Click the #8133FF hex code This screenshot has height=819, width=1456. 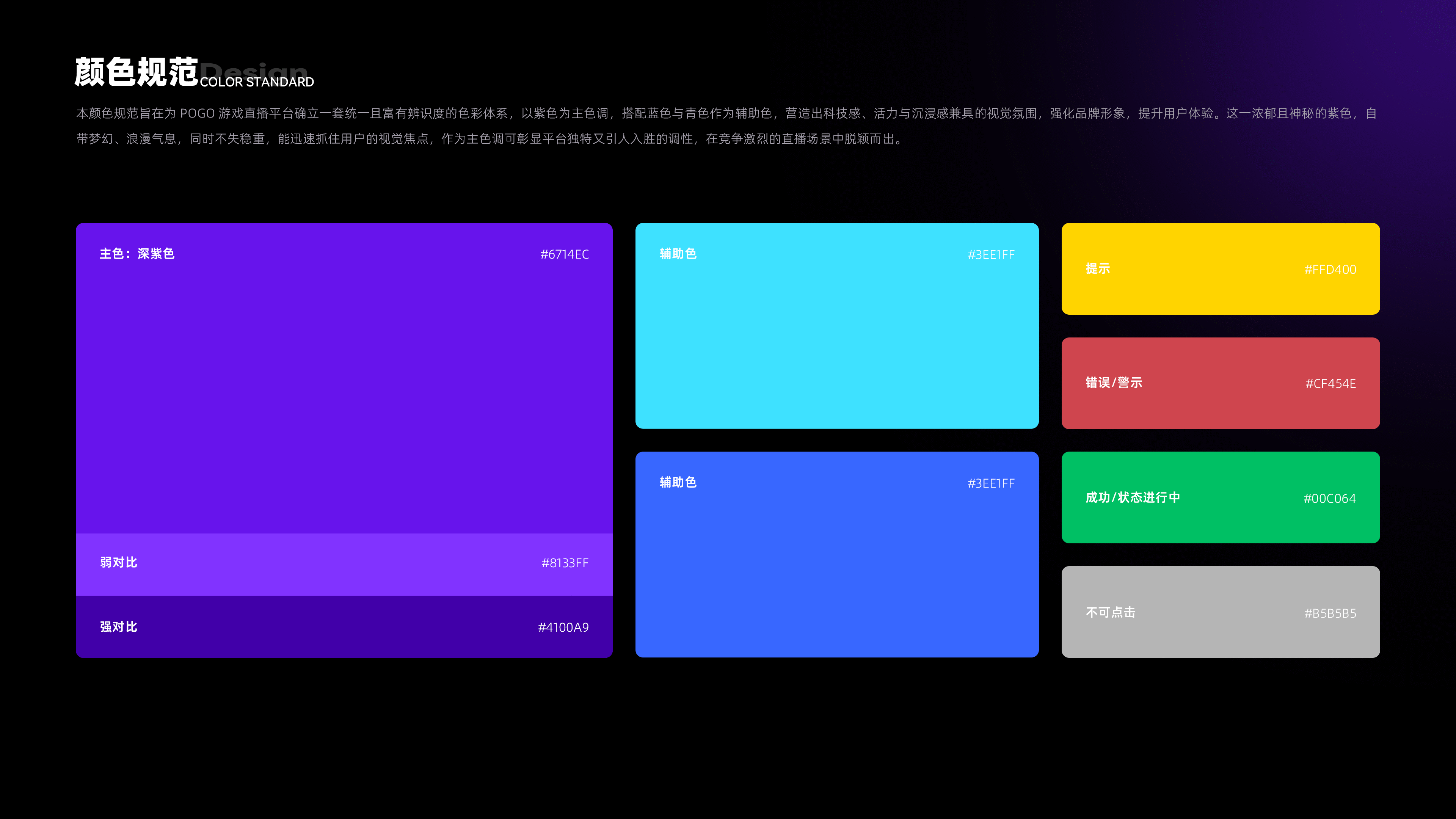[565, 563]
